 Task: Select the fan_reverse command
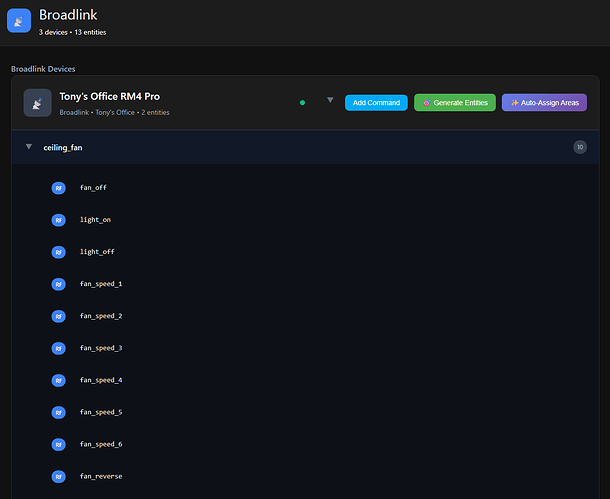click(x=101, y=476)
